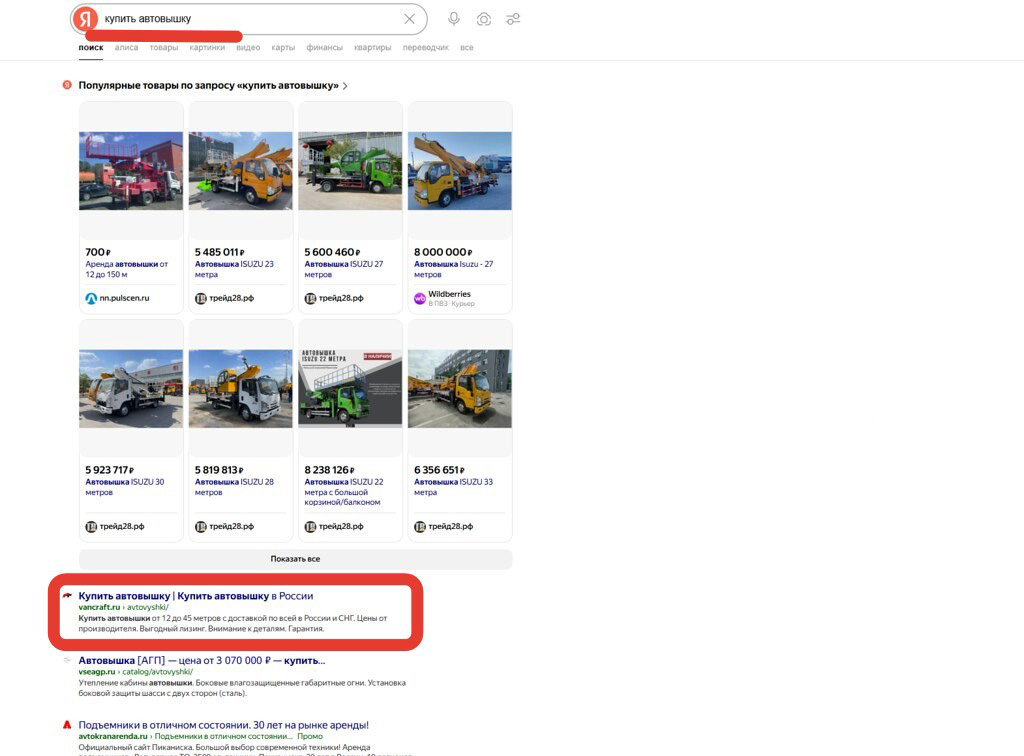Start voice search with microphone icon
1024x756 pixels.
coord(454,19)
